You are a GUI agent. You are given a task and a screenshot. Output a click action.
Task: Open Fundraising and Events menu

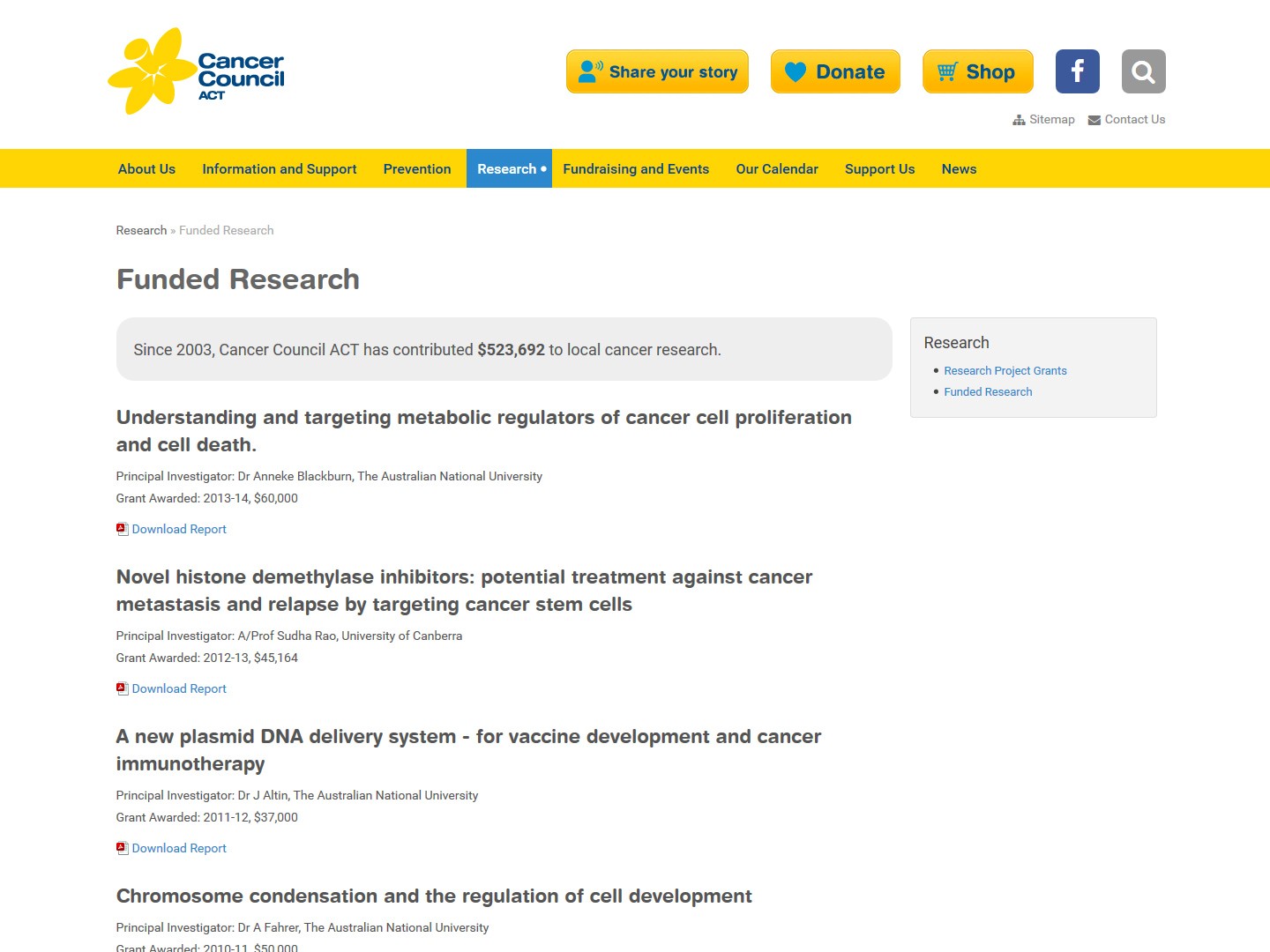tap(636, 168)
